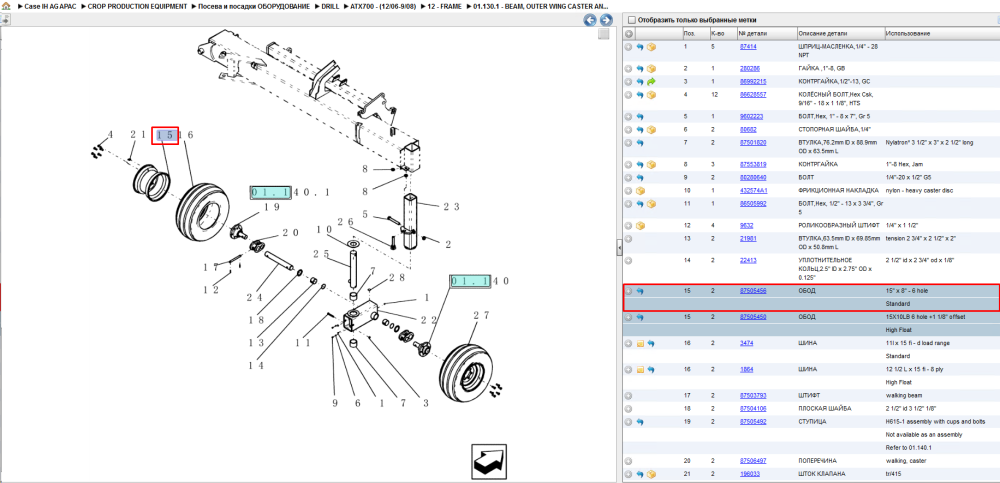This screenshot has height=483, width=1000.
Task: Click box icon for part 87553819
Action: pyautogui.click(x=651, y=165)
